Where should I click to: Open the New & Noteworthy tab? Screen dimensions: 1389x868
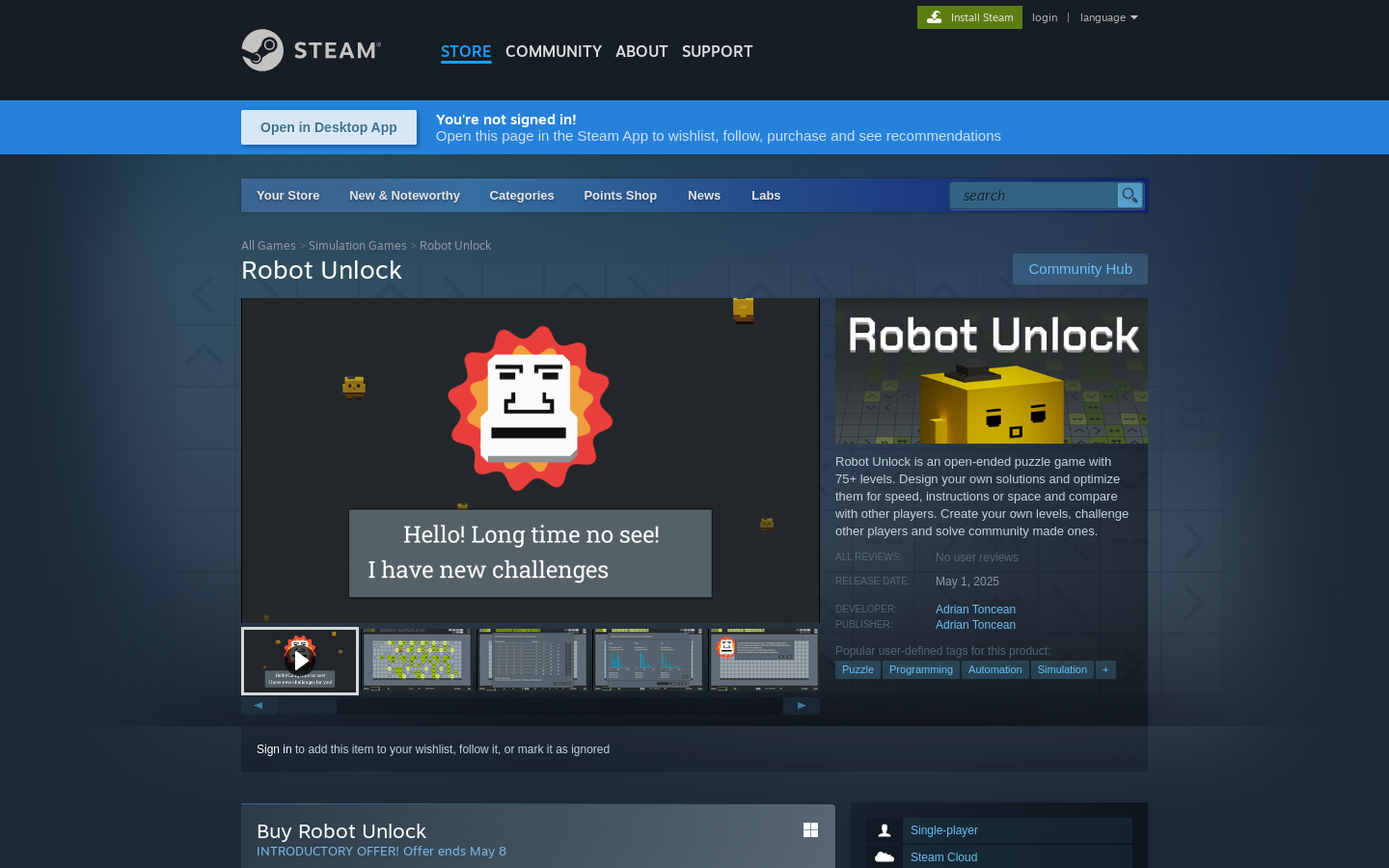tap(404, 195)
